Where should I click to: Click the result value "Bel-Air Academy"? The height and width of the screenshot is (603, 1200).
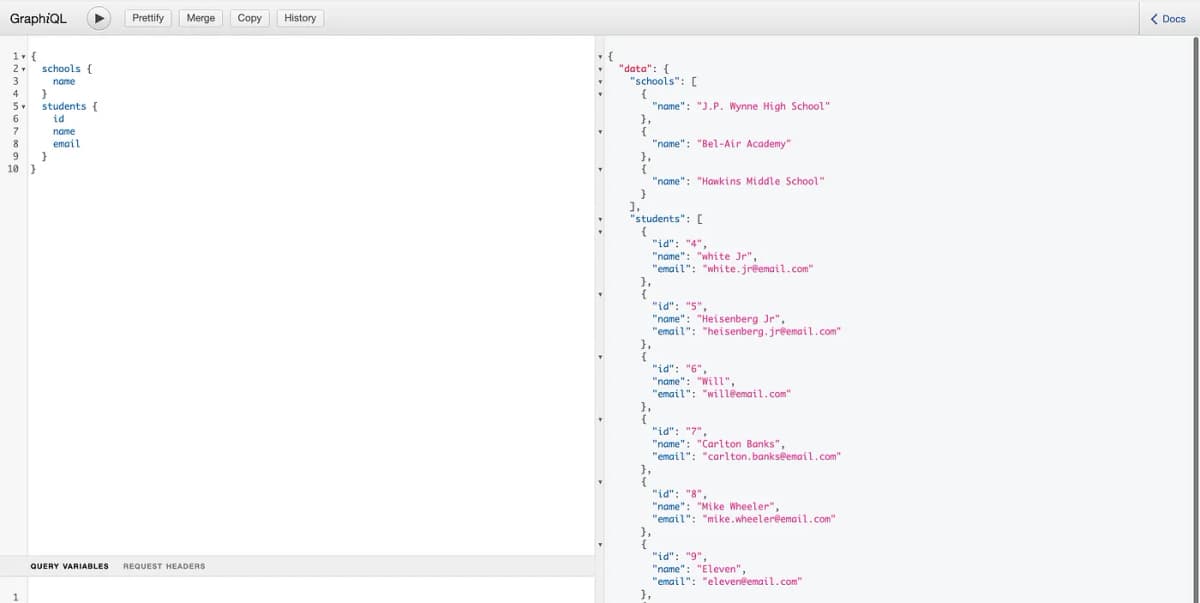[744, 144]
